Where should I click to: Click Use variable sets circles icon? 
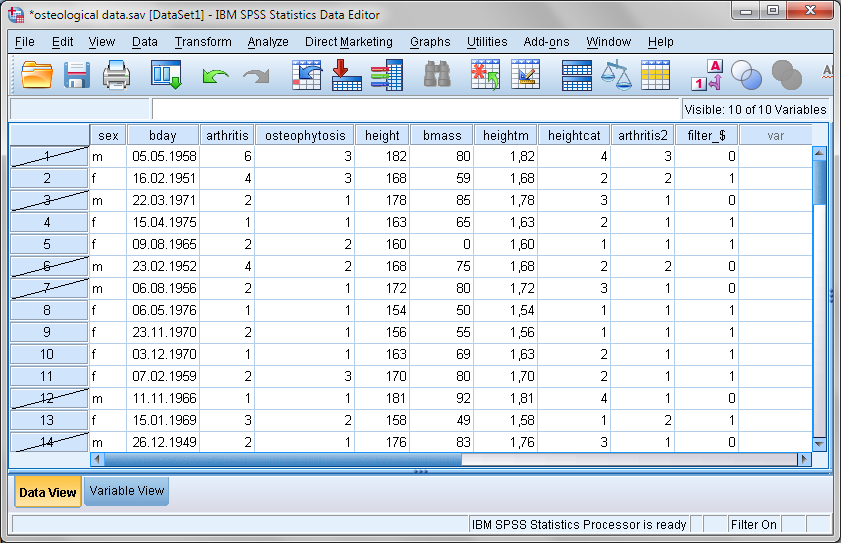[746, 75]
